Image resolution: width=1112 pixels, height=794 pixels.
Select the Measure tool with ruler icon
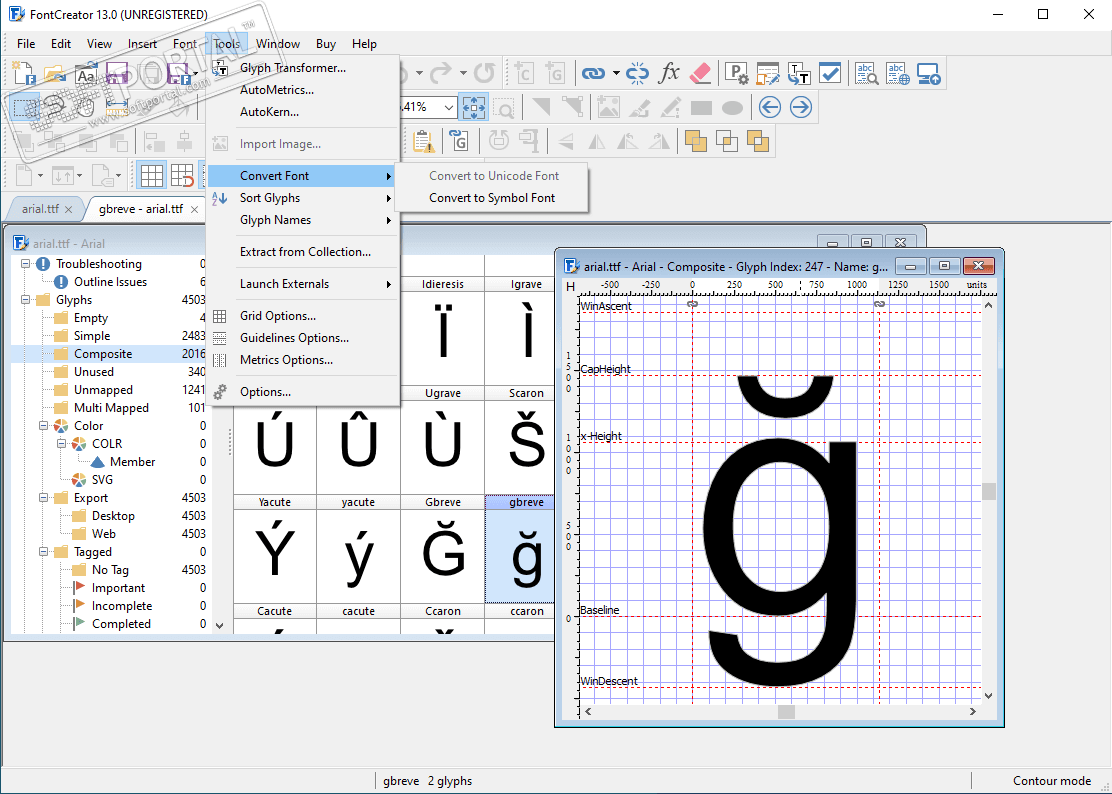click(x=117, y=108)
